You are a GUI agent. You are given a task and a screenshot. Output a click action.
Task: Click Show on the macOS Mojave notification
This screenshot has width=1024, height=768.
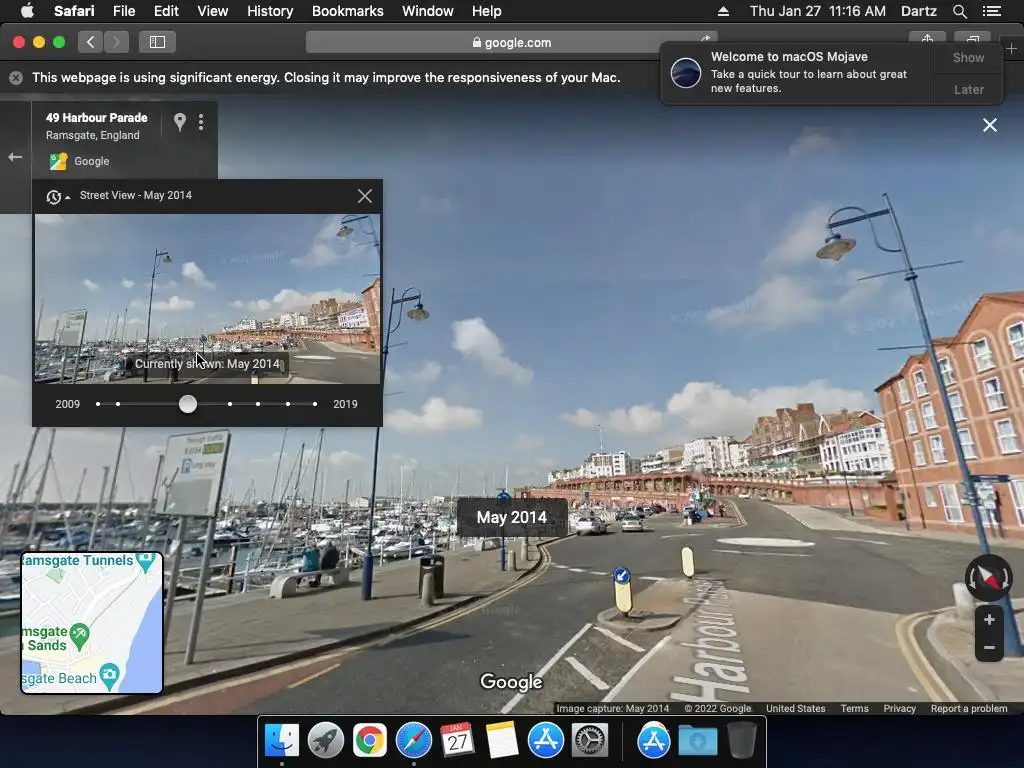click(x=968, y=57)
